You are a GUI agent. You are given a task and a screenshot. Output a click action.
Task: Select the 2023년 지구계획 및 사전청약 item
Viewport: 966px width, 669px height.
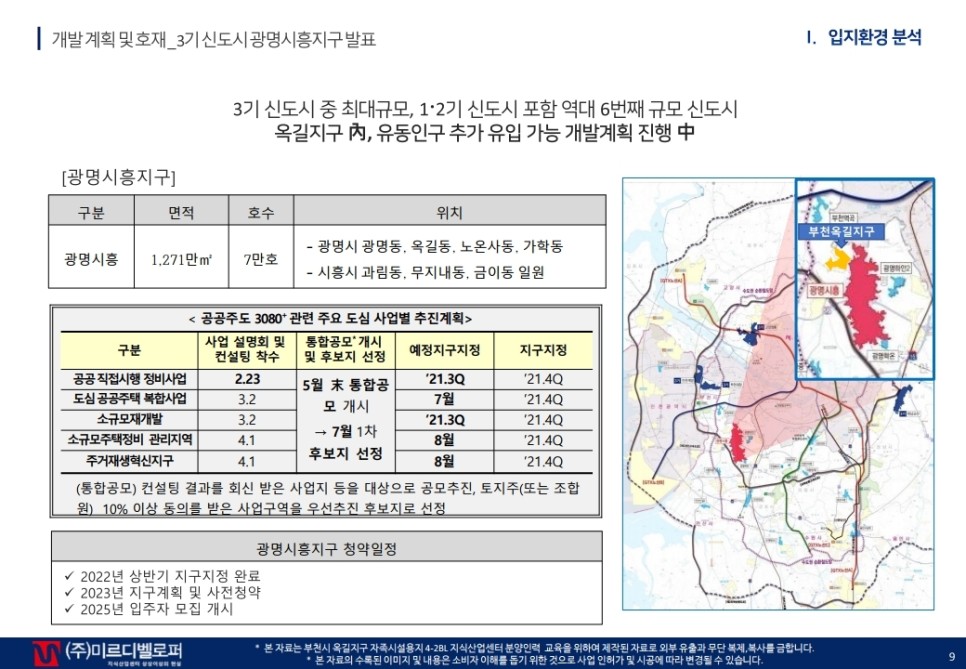[163, 593]
